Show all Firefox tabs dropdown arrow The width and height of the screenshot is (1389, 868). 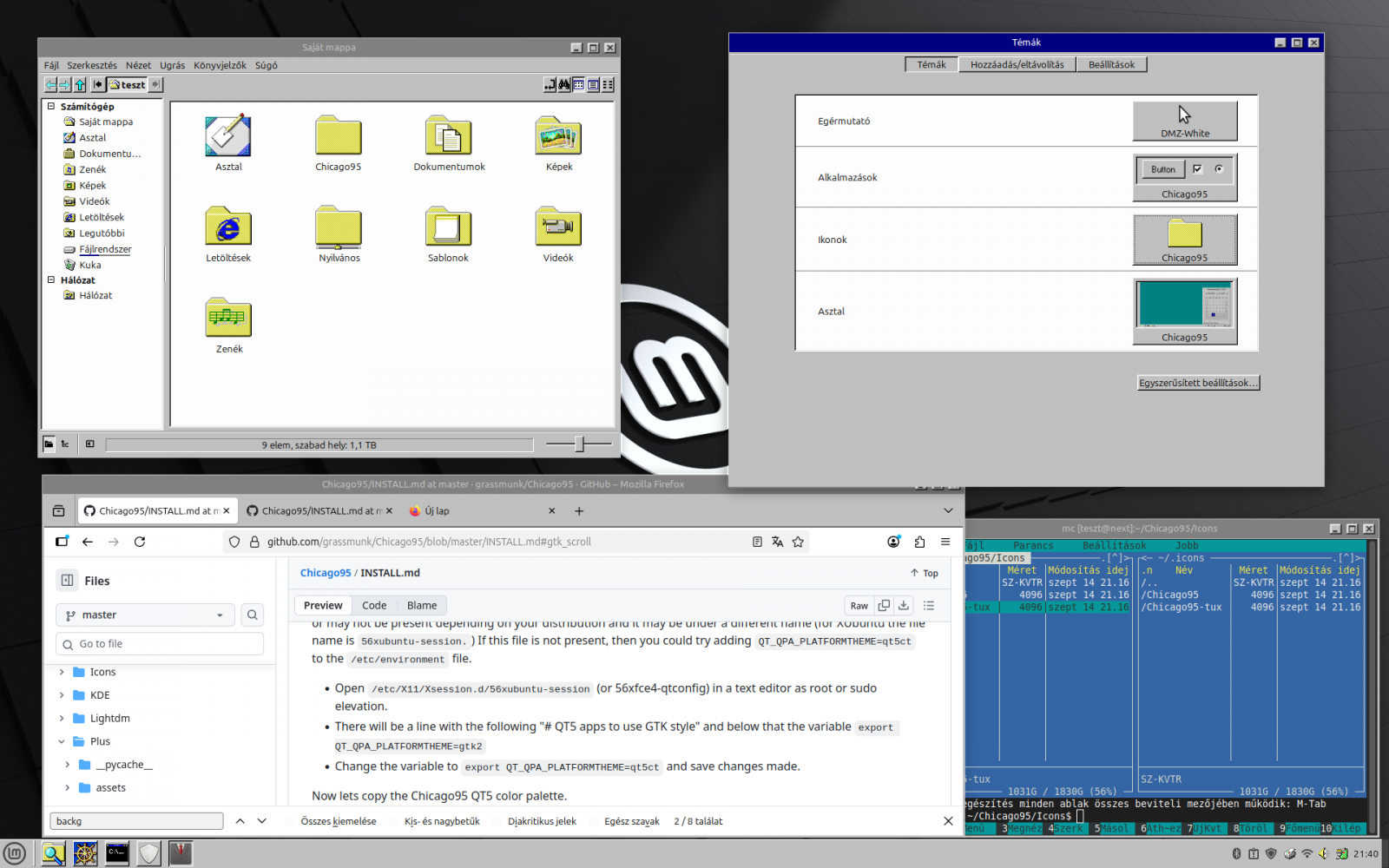[948, 510]
